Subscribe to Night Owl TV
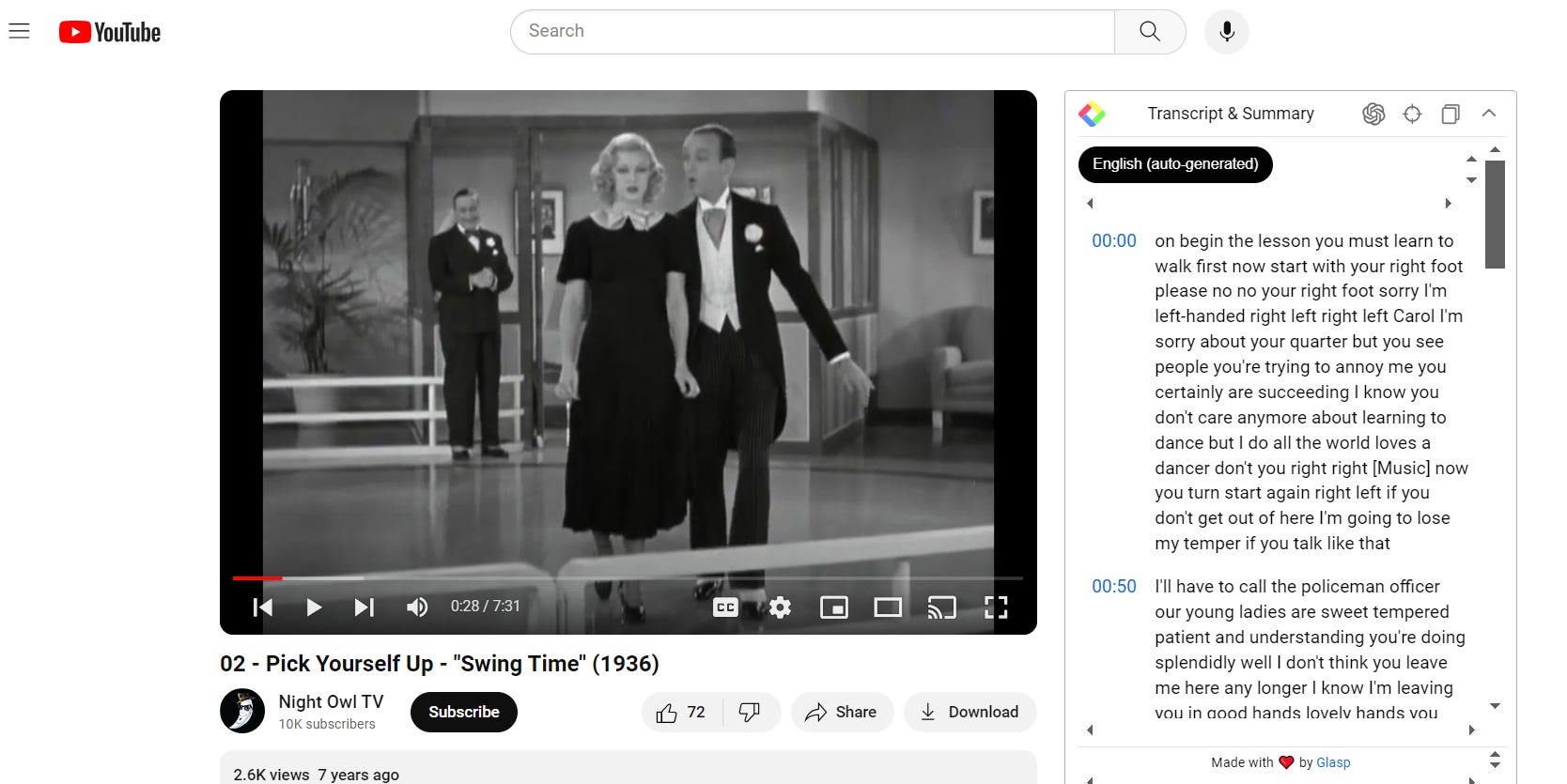The image size is (1567, 784). (464, 713)
